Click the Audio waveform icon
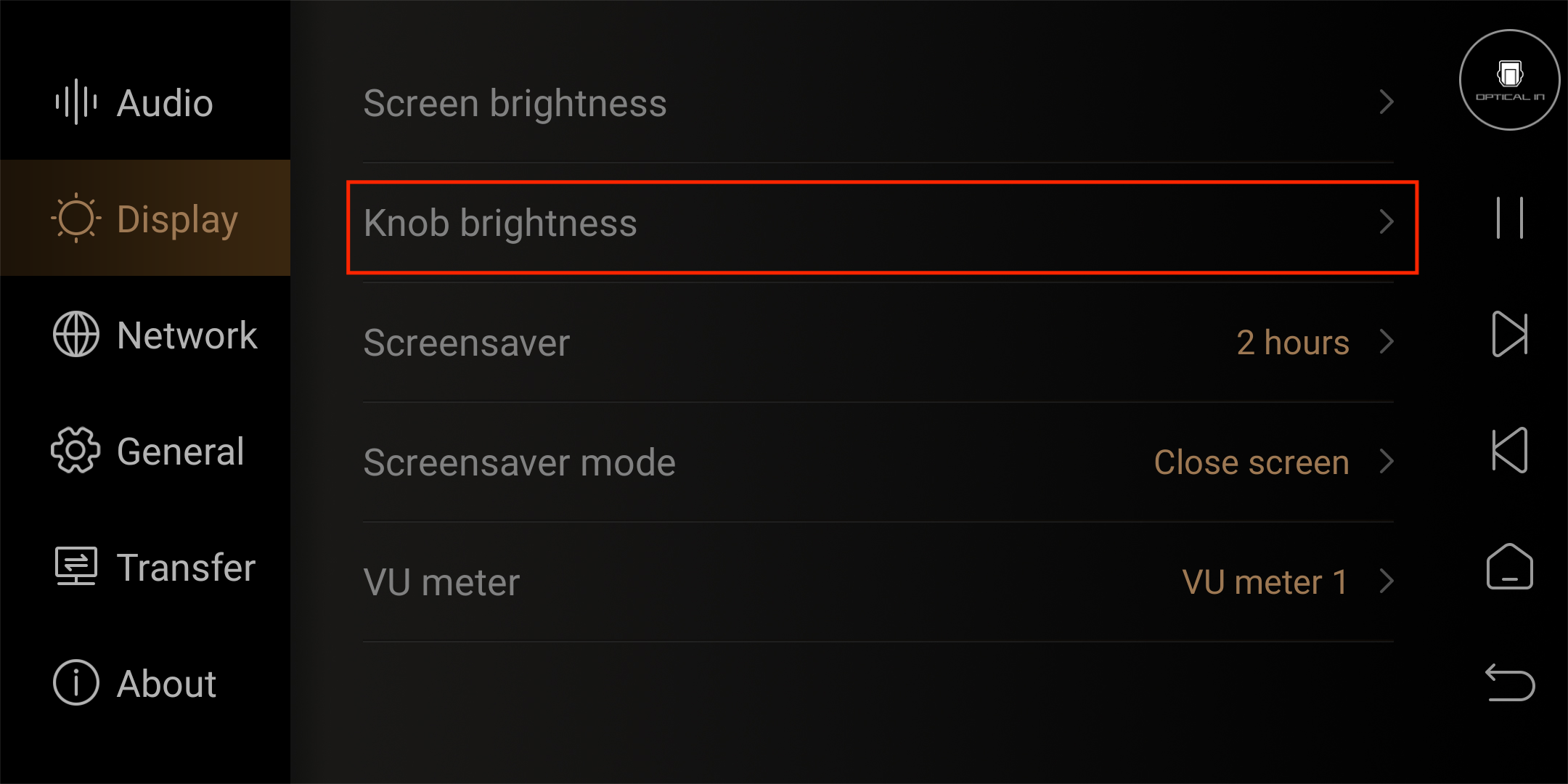The image size is (1568, 784). (76, 102)
